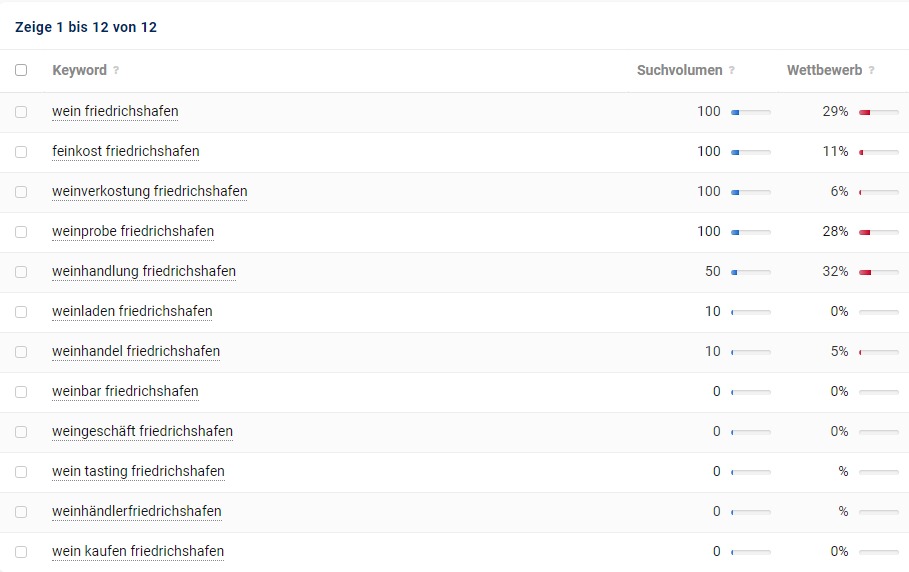Click the help icon beside Suchvolumen
Viewport: 909px width, 572px height.
732,71
